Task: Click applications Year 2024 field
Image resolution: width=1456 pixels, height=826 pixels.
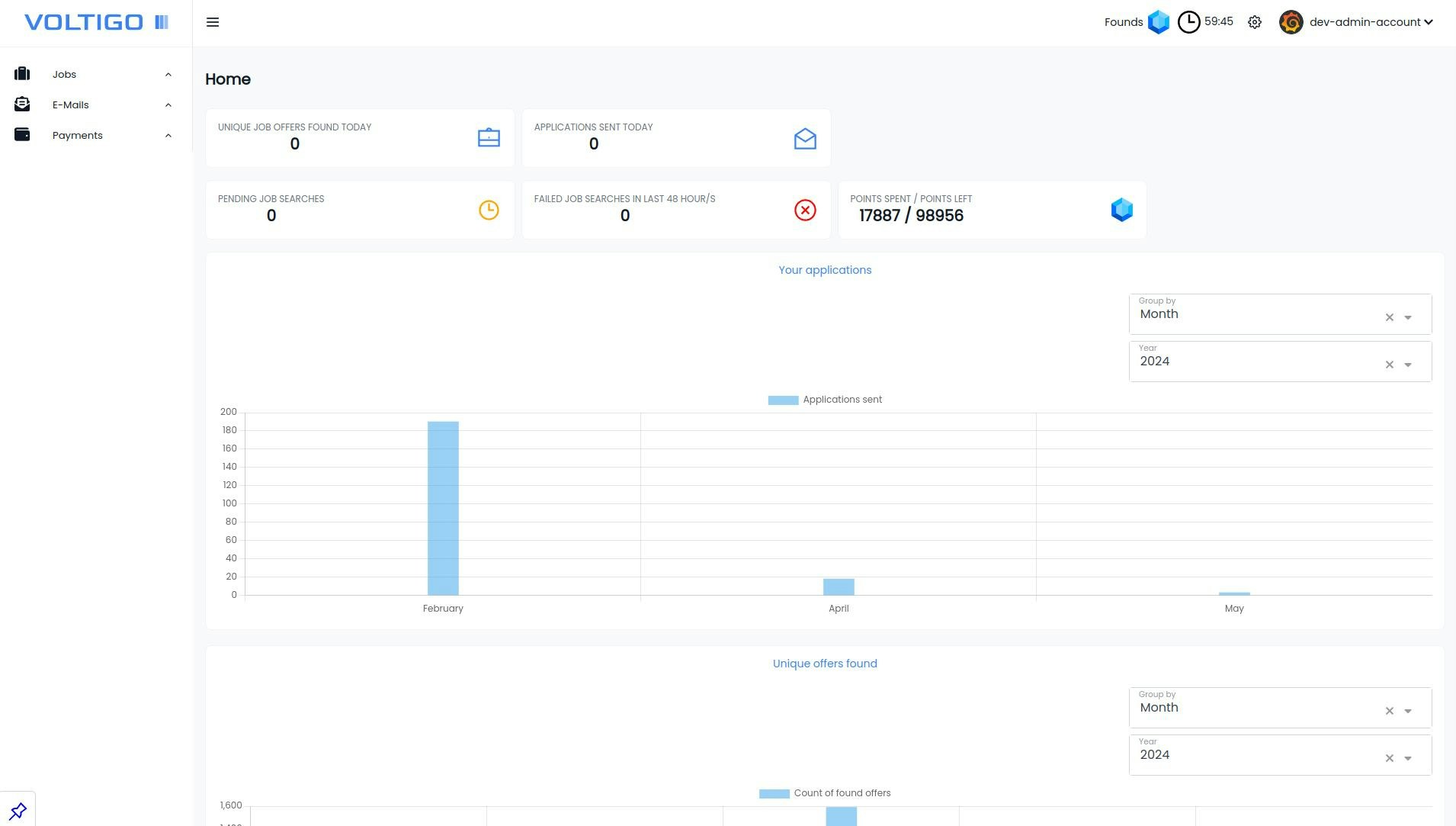Action: click(1280, 362)
